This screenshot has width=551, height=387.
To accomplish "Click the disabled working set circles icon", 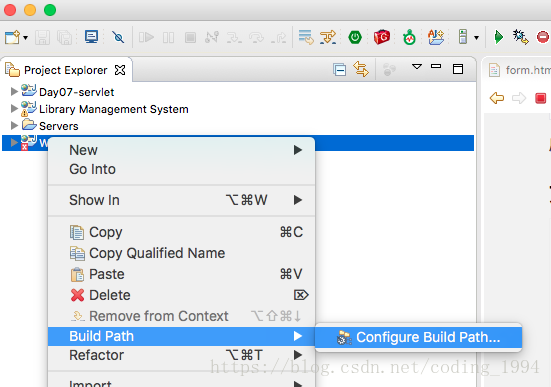I will [389, 69].
